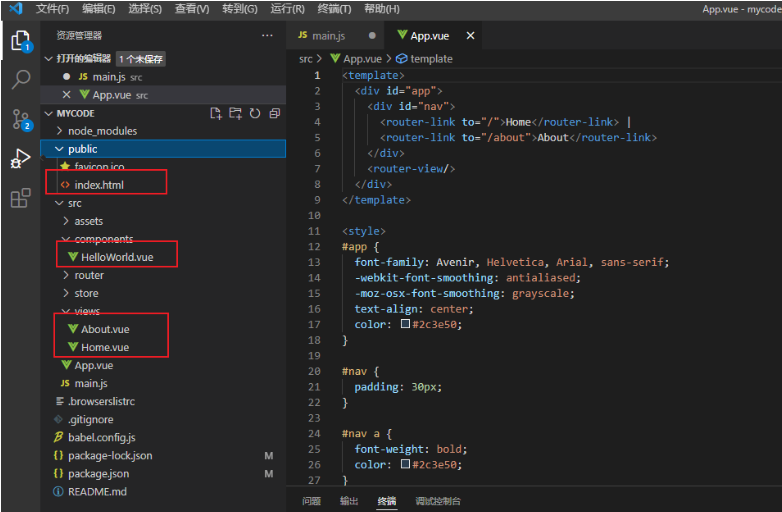This screenshot has height=512, width=782.
Task: Click line number 10 in gutter
Action: tap(314, 215)
